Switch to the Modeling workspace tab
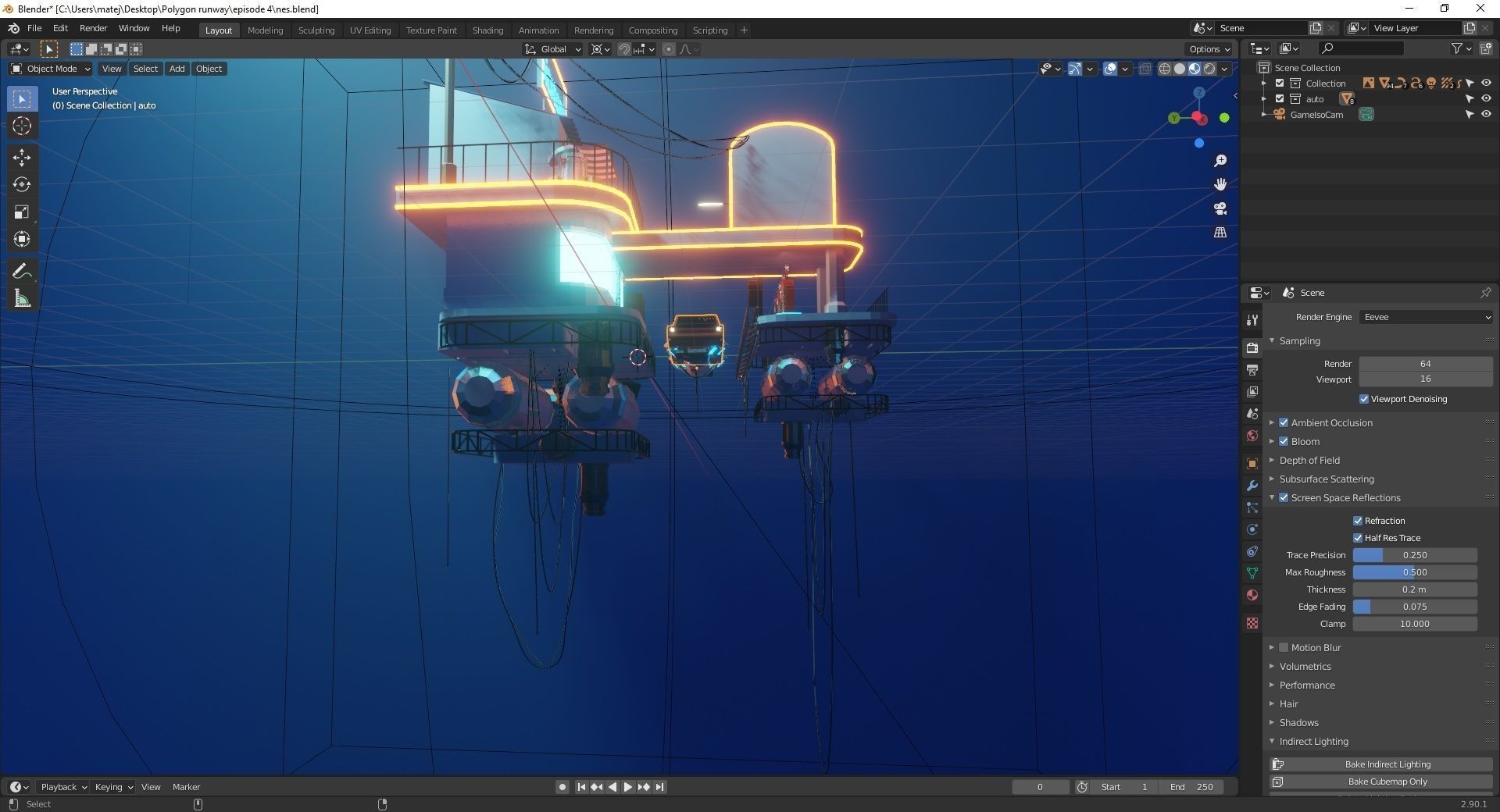 265,30
